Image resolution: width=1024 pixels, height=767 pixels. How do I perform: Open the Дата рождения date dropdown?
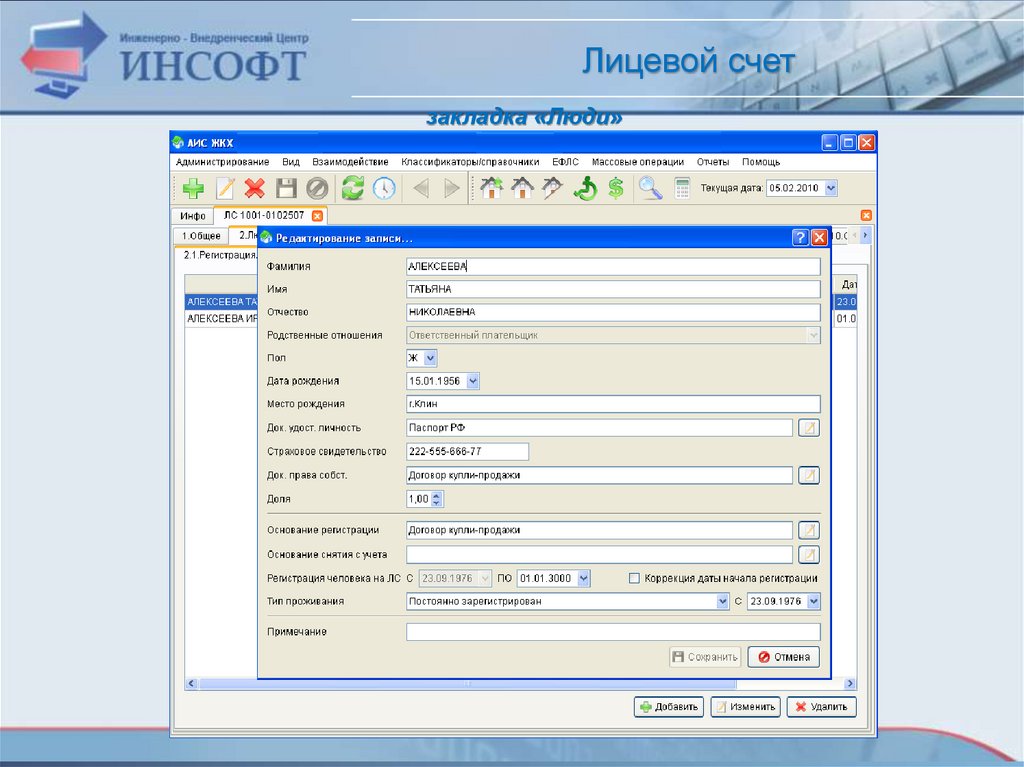pos(473,381)
